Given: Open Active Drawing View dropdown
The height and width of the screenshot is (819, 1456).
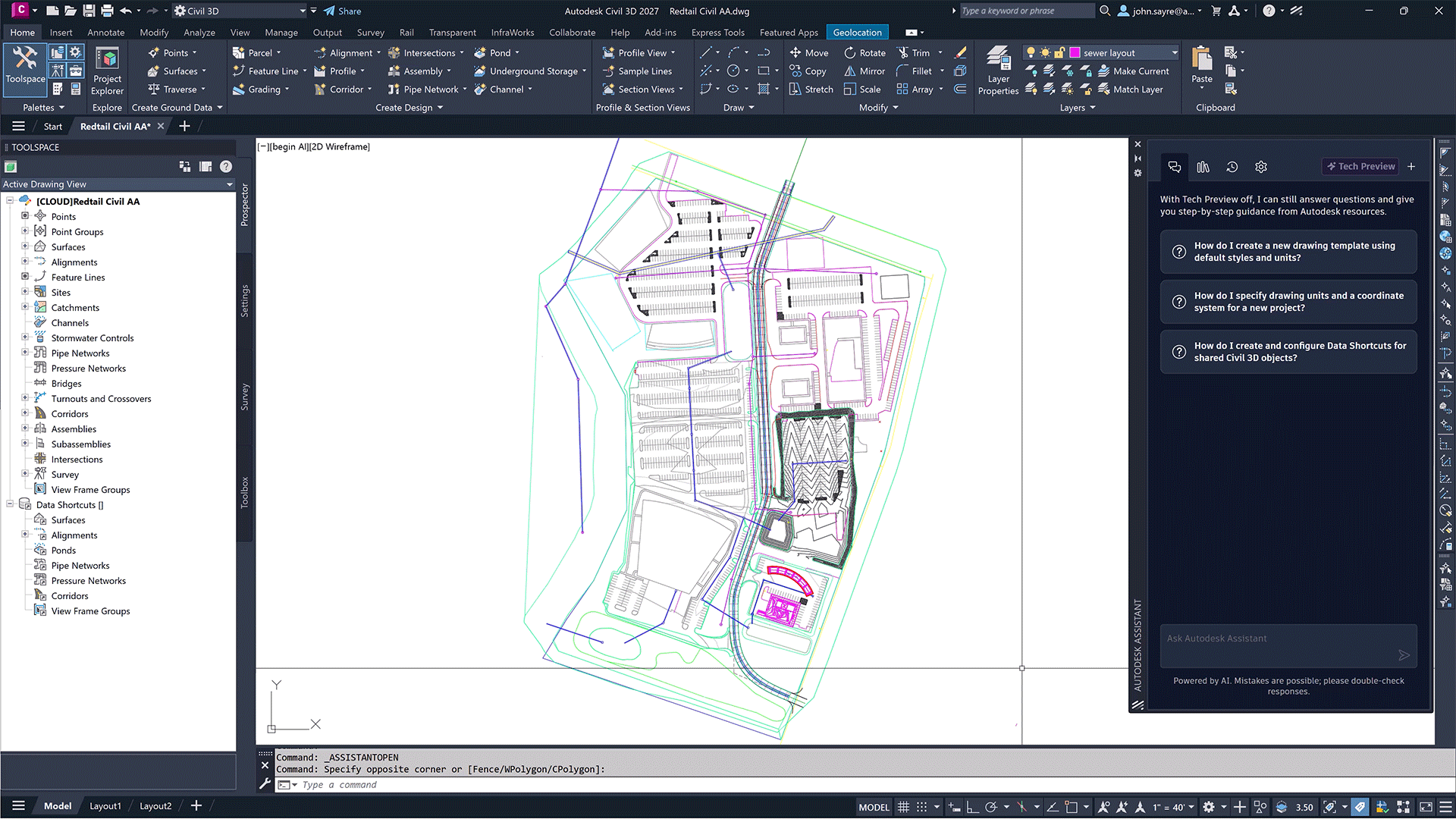Looking at the screenshot, I should point(229,184).
